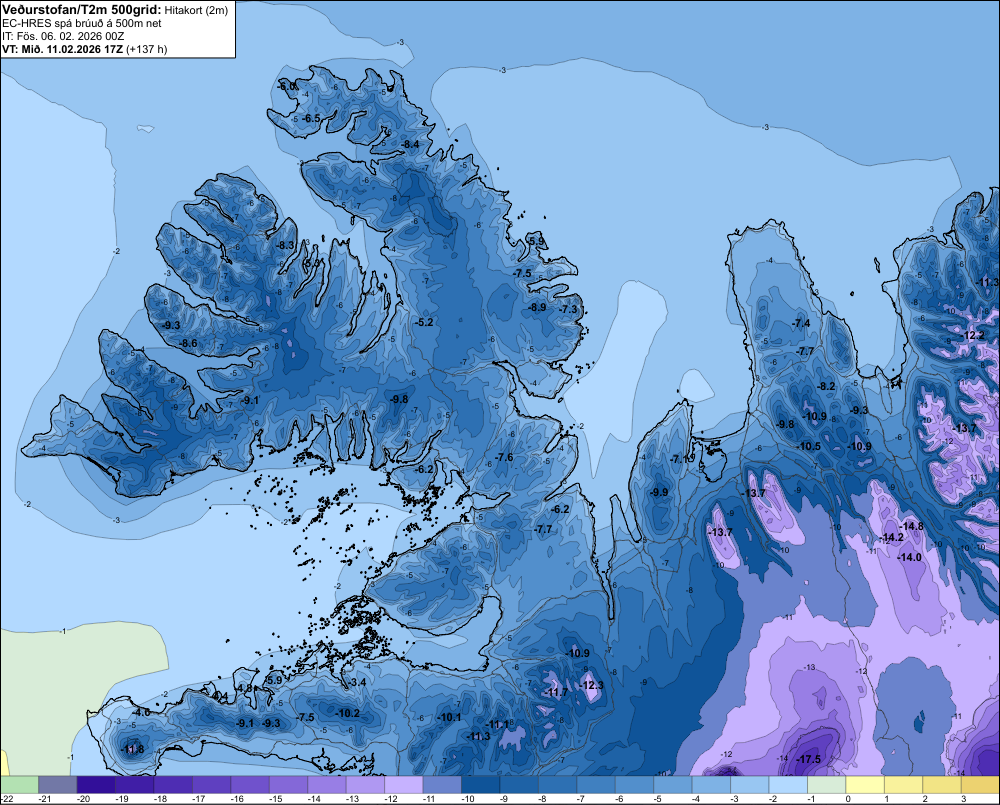The width and height of the screenshot is (1000, 805).
Task: Click the -11.8 temperature value
Action: [x=133, y=749]
